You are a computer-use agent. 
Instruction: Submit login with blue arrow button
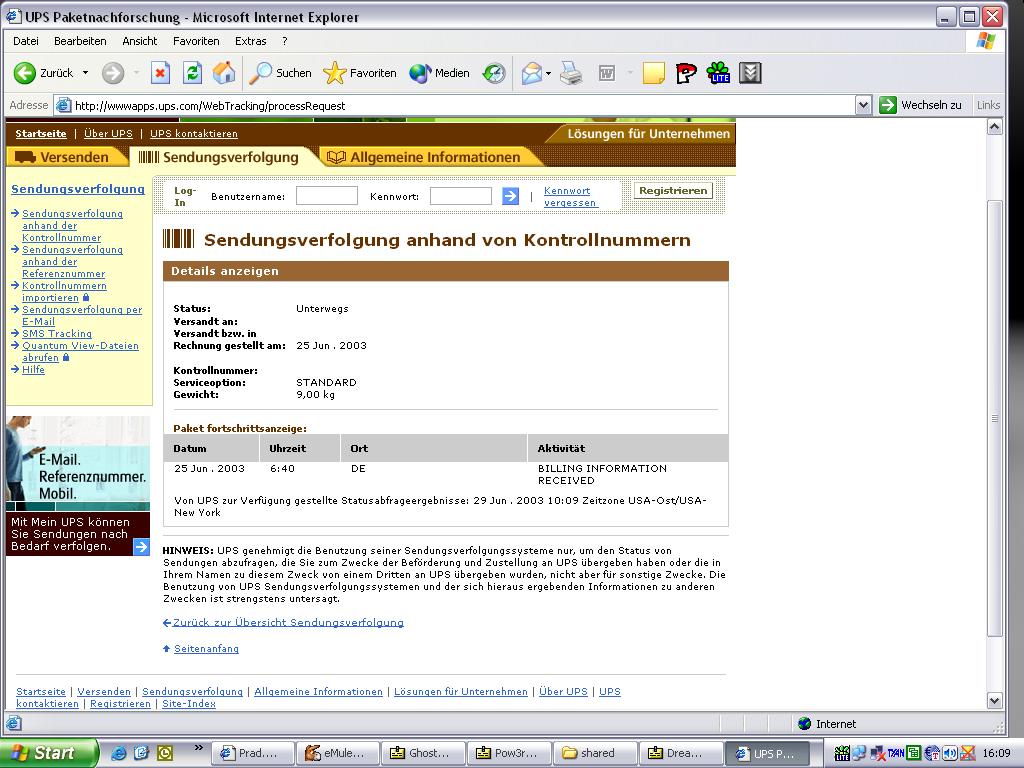tap(510, 196)
